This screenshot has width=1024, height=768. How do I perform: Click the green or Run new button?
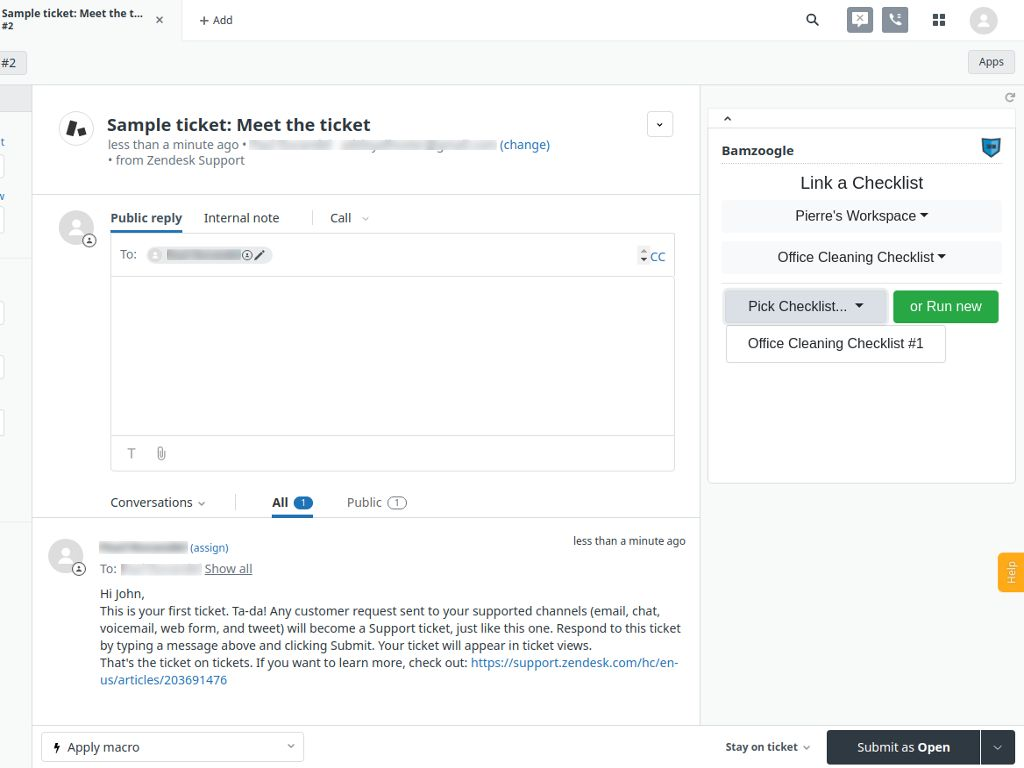point(945,306)
